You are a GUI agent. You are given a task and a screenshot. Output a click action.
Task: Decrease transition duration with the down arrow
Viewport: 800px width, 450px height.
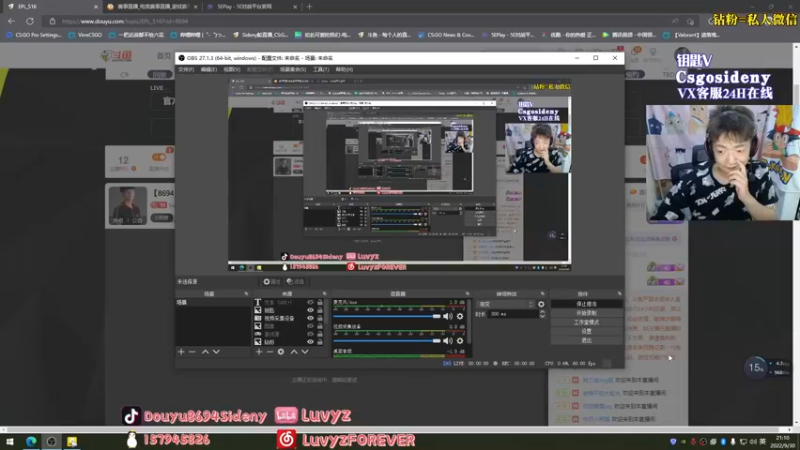tap(542, 316)
